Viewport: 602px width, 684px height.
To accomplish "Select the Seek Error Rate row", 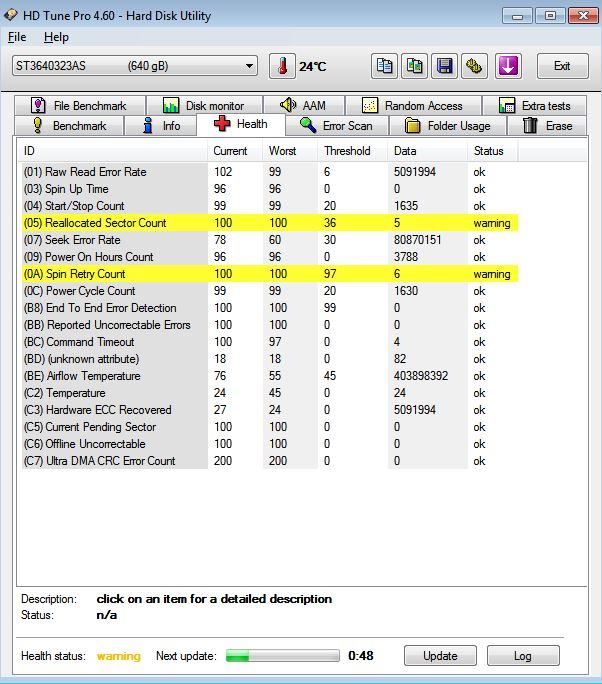I will coord(270,240).
